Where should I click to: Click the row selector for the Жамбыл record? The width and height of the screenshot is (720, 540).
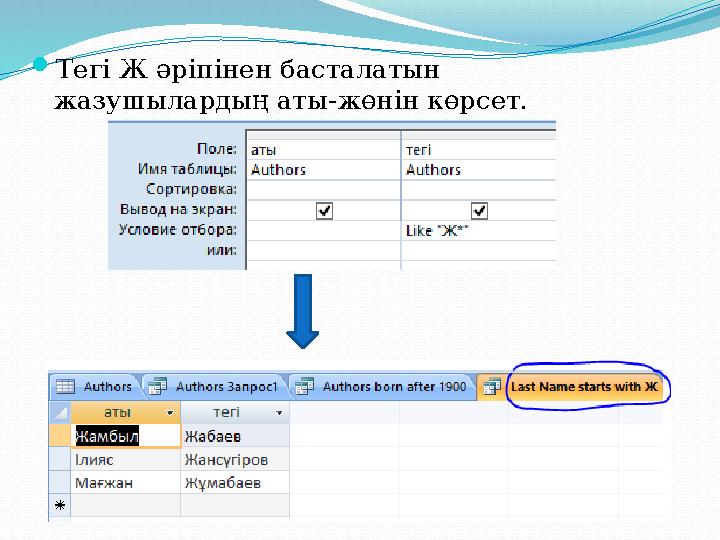point(60,436)
